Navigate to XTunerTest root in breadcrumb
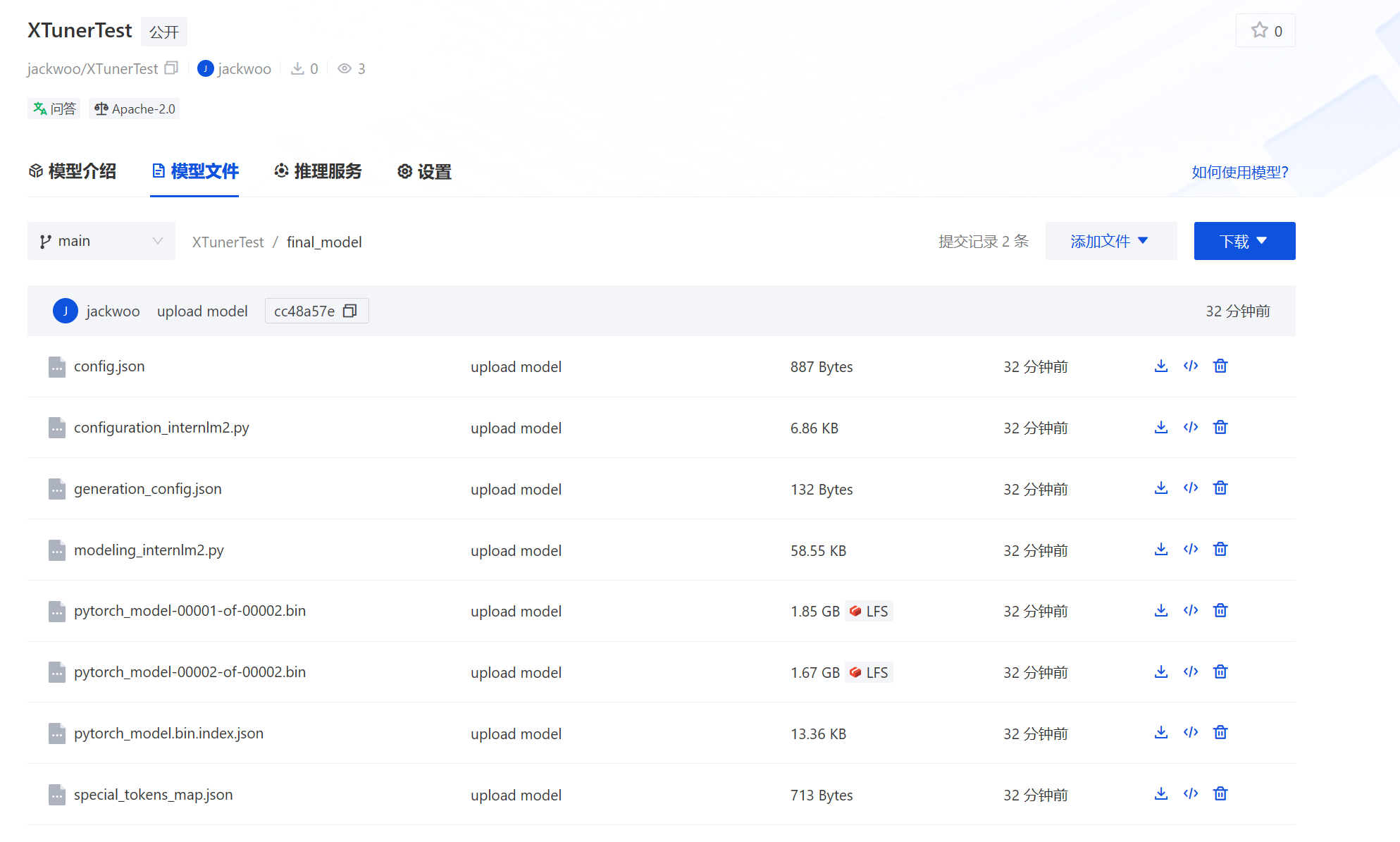This screenshot has height=842, width=1400. [228, 242]
